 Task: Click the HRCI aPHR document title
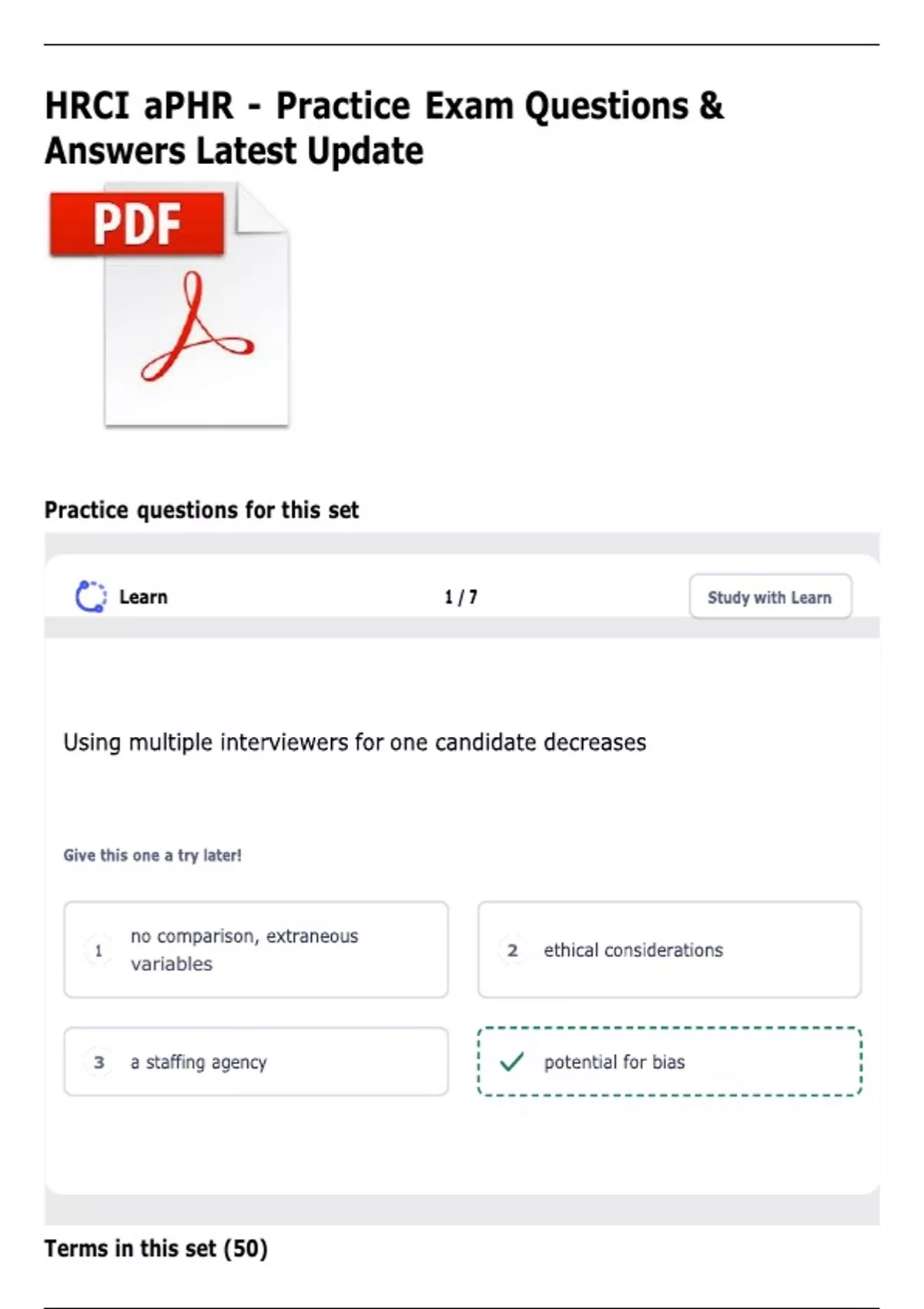pos(384,128)
